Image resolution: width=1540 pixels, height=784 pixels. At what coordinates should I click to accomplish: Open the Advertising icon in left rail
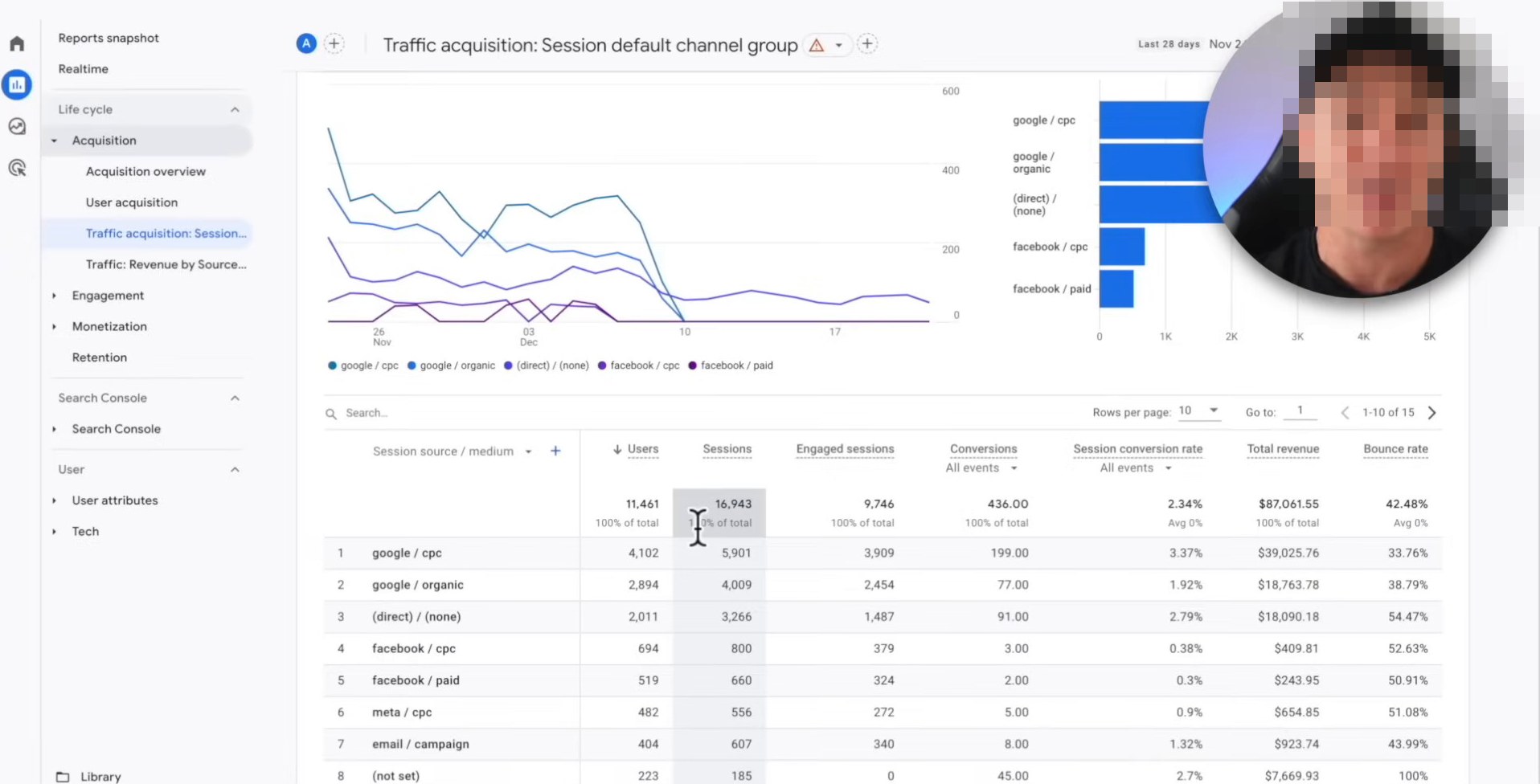17,168
